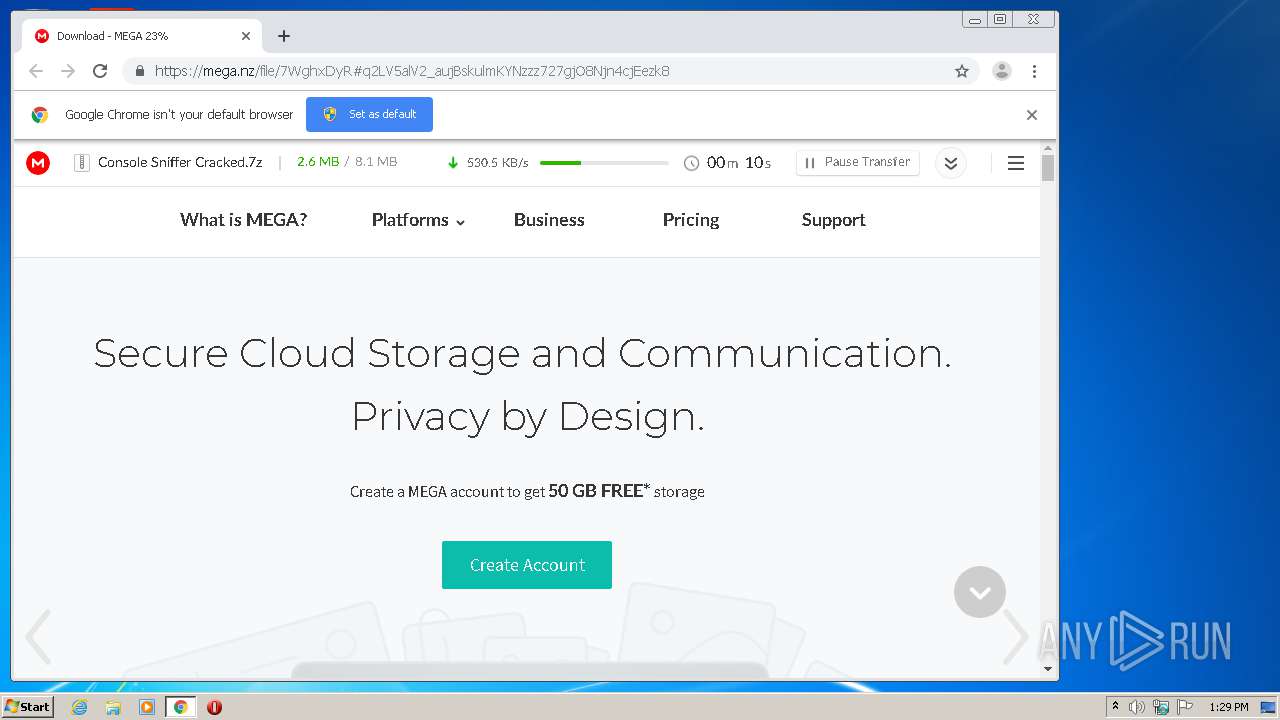The image size is (1280, 720).
Task: Open the Support page
Action: pos(833,220)
